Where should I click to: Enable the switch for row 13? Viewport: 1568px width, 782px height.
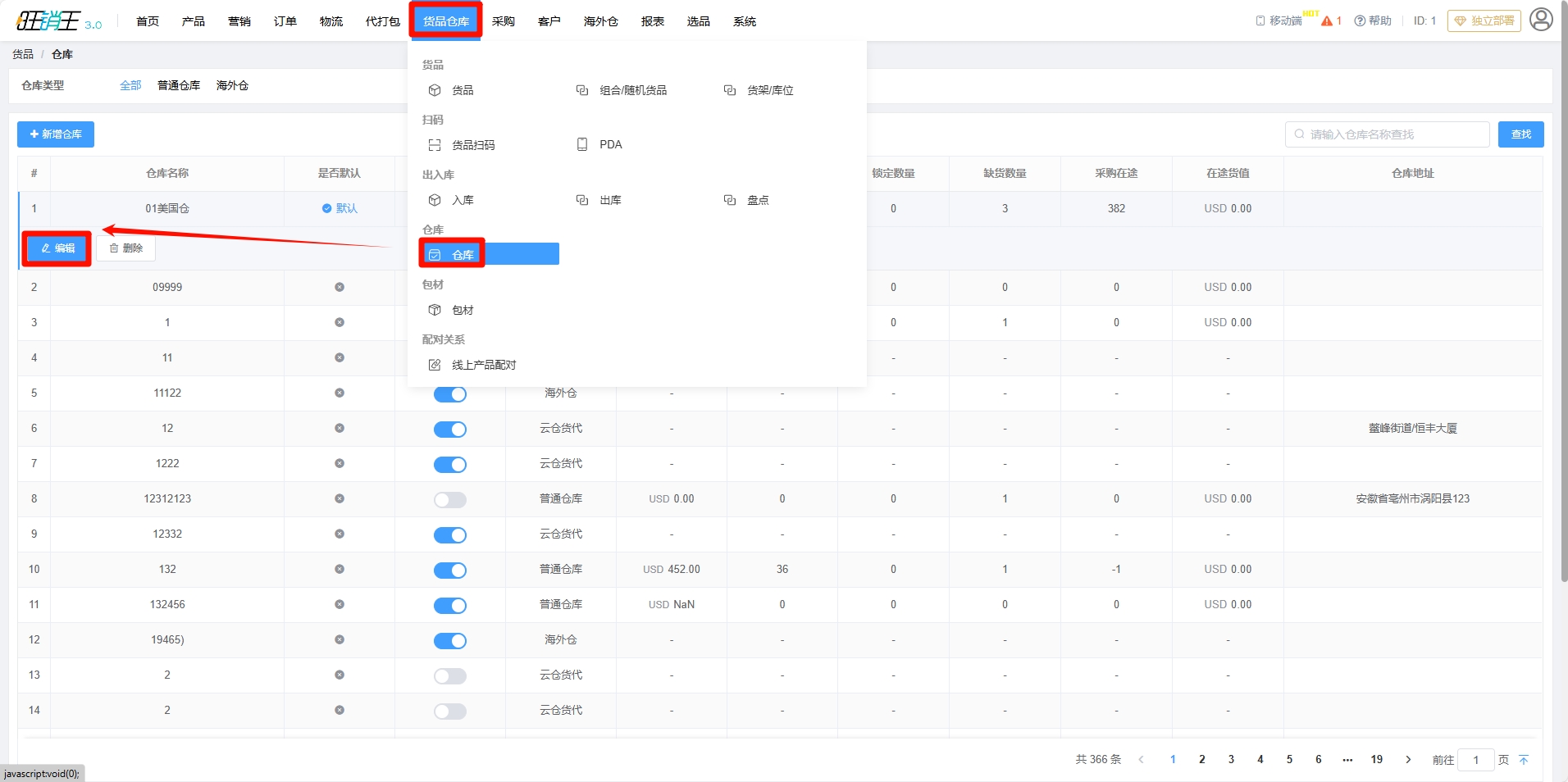pyautogui.click(x=449, y=675)
